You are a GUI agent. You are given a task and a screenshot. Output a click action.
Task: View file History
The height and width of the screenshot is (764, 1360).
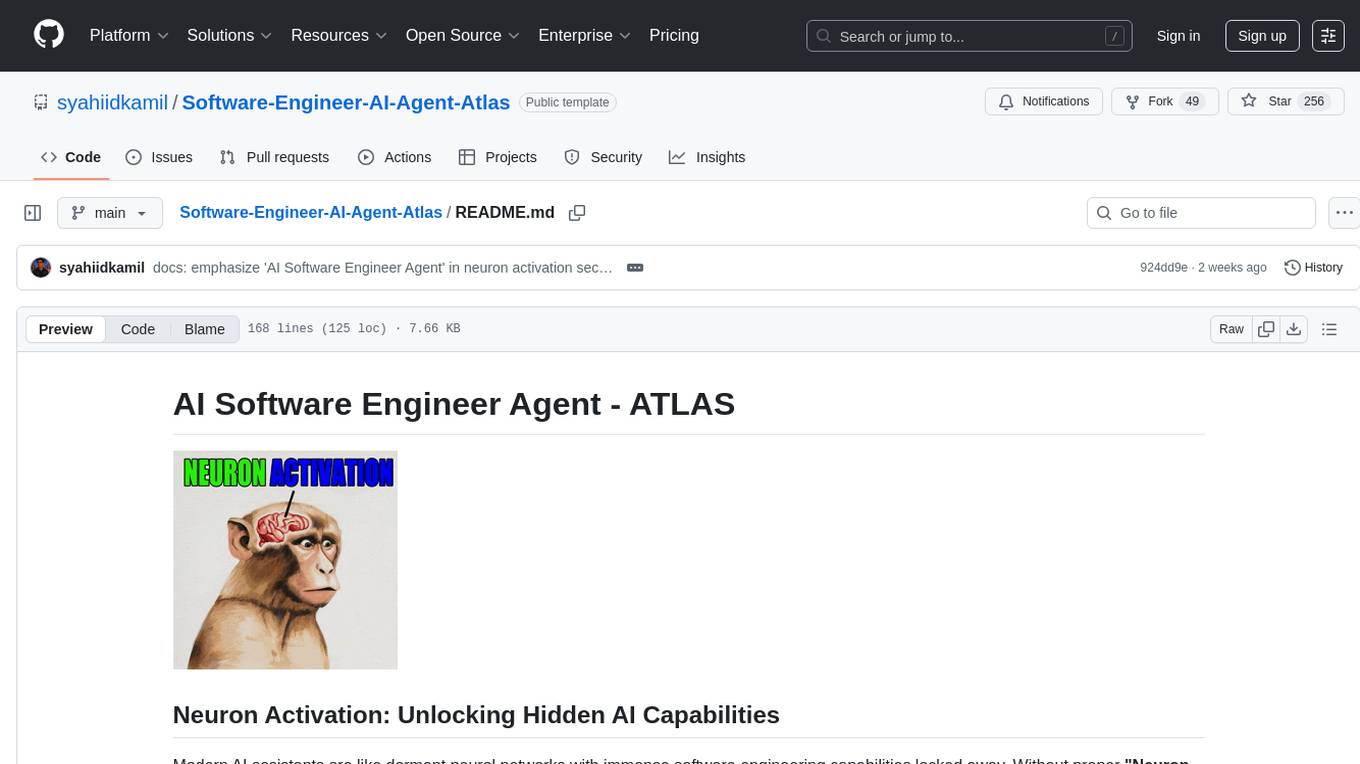(x=1313, y=268)
